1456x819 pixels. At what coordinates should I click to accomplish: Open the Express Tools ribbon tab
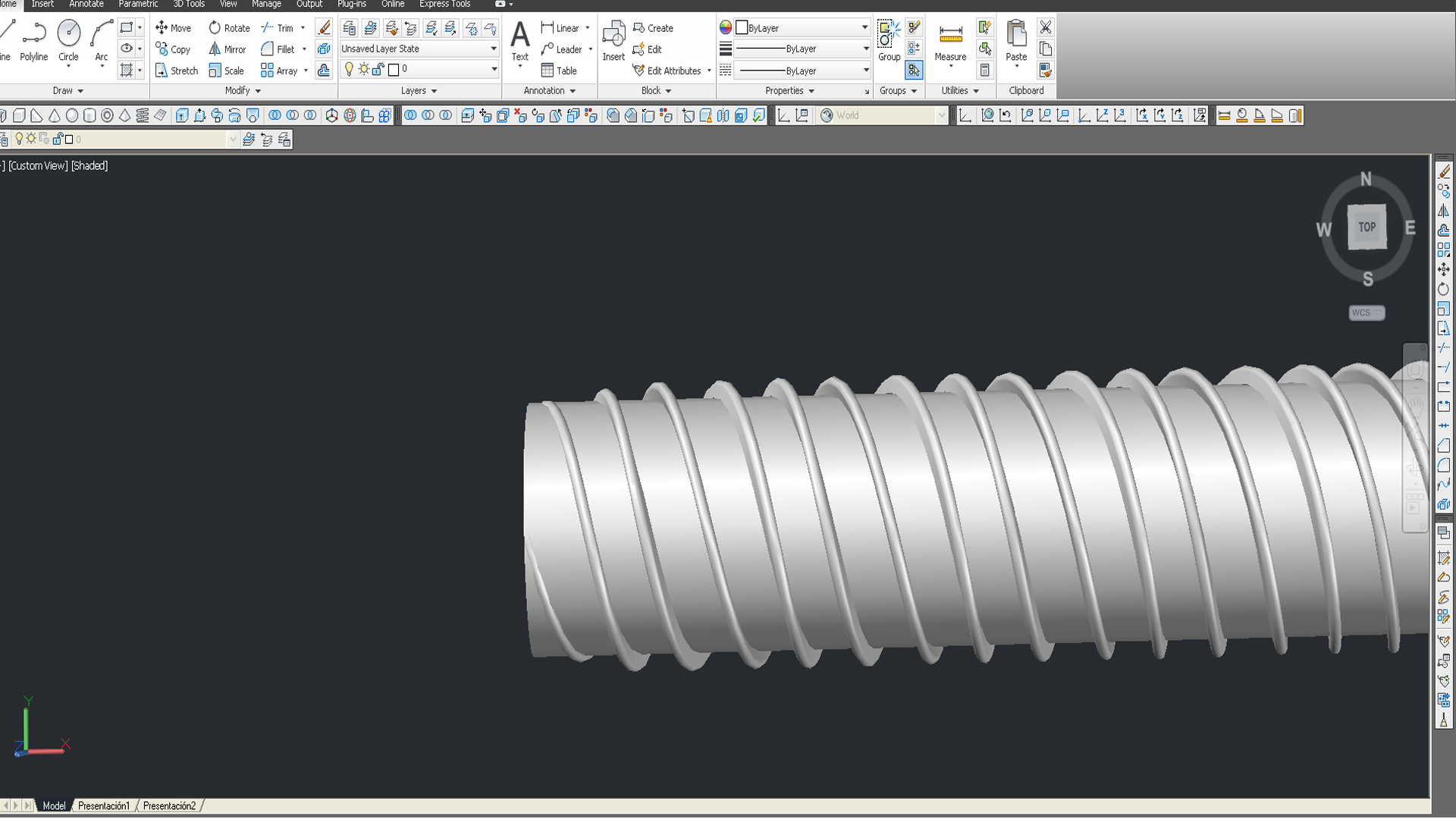444,5
